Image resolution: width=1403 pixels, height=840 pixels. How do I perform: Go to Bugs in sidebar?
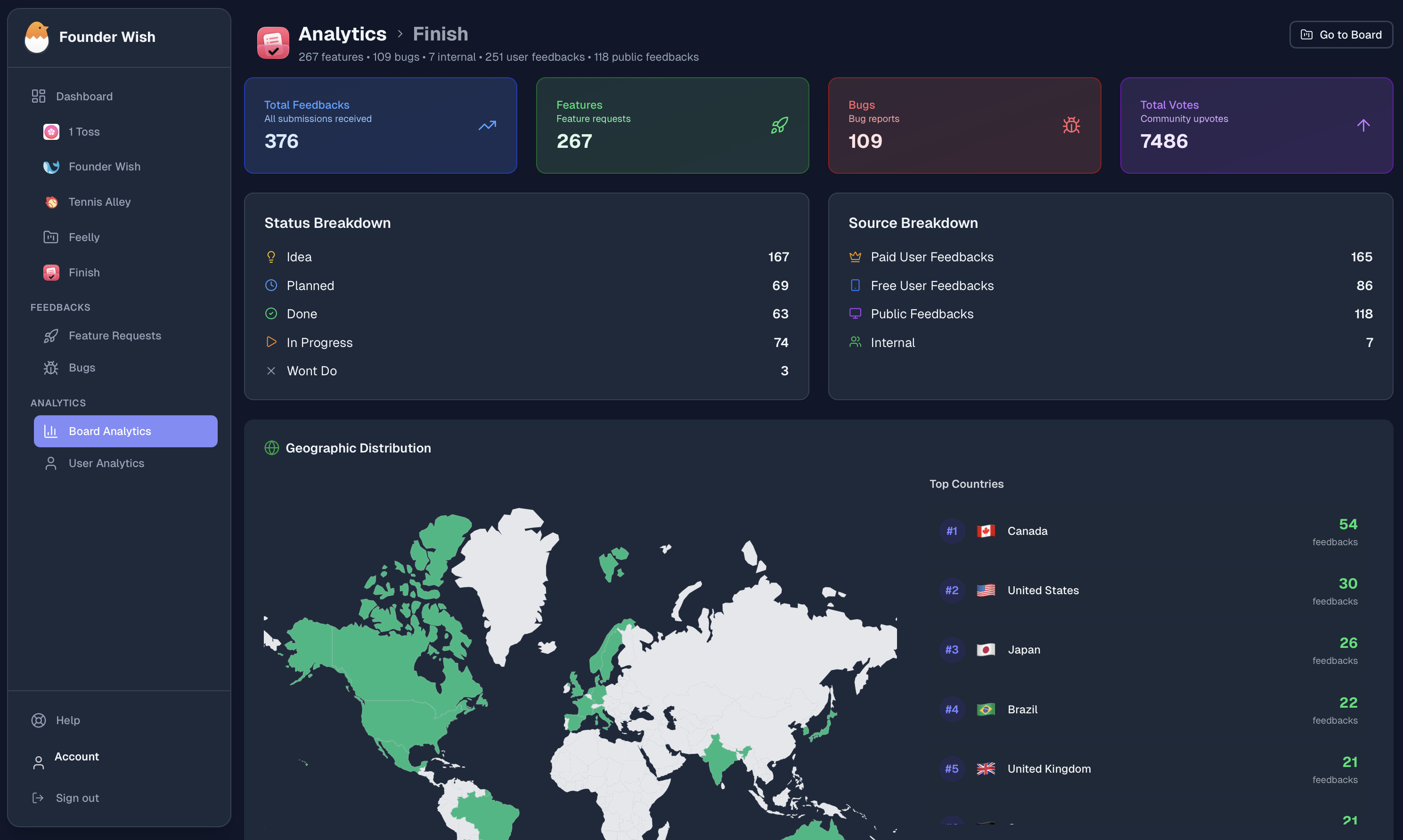click(82, 368)
